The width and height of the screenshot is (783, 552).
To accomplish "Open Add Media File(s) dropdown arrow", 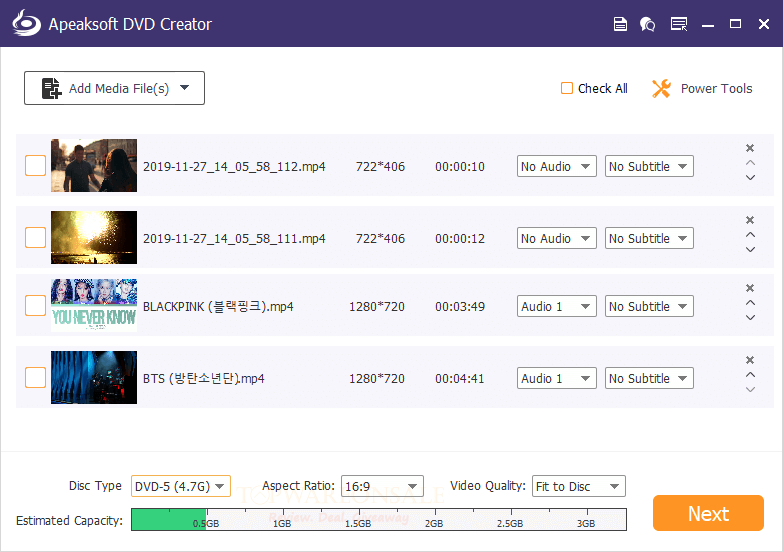I will click(x=185, y=88).
